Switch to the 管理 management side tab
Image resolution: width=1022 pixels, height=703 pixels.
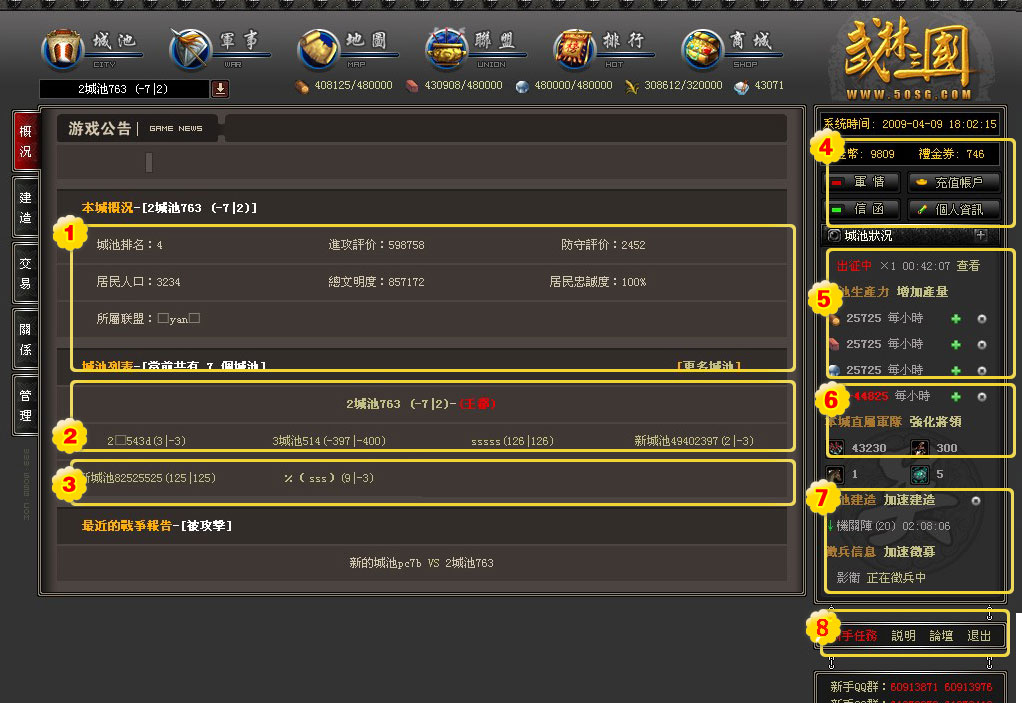[x=25, y=405]
